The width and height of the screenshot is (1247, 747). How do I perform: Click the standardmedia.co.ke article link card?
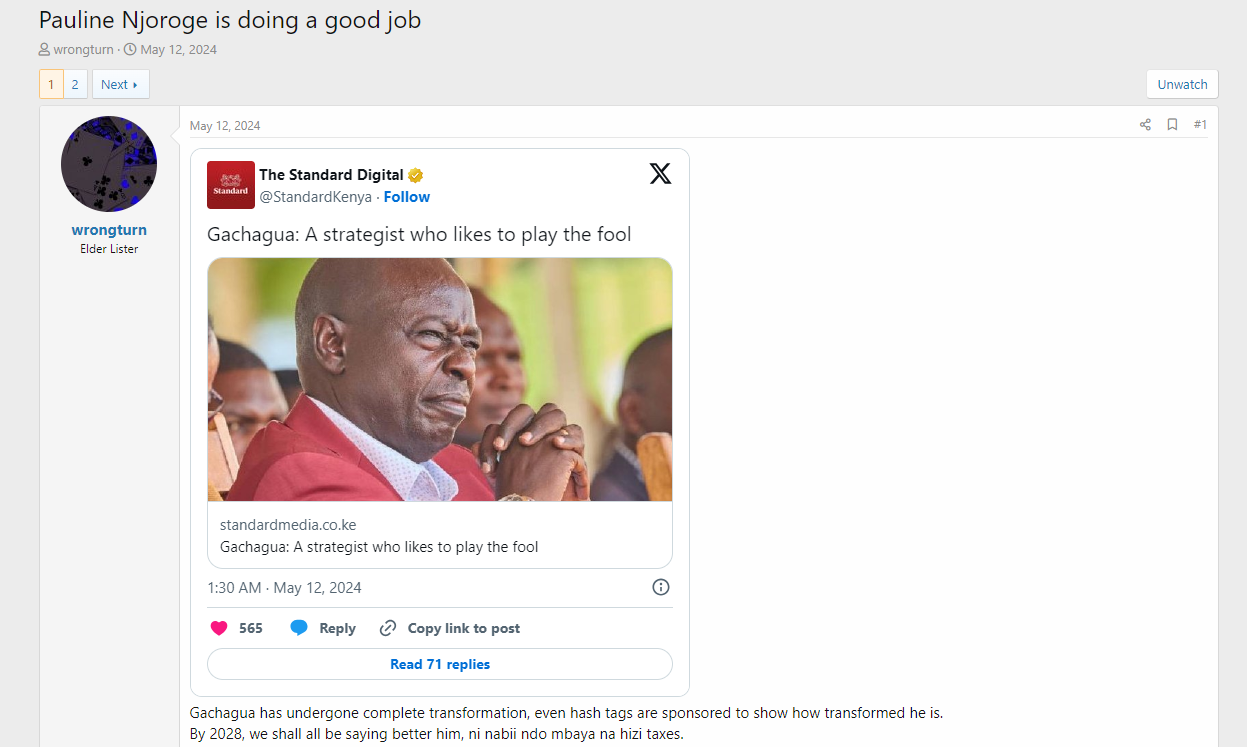click(x=440, y=536)
